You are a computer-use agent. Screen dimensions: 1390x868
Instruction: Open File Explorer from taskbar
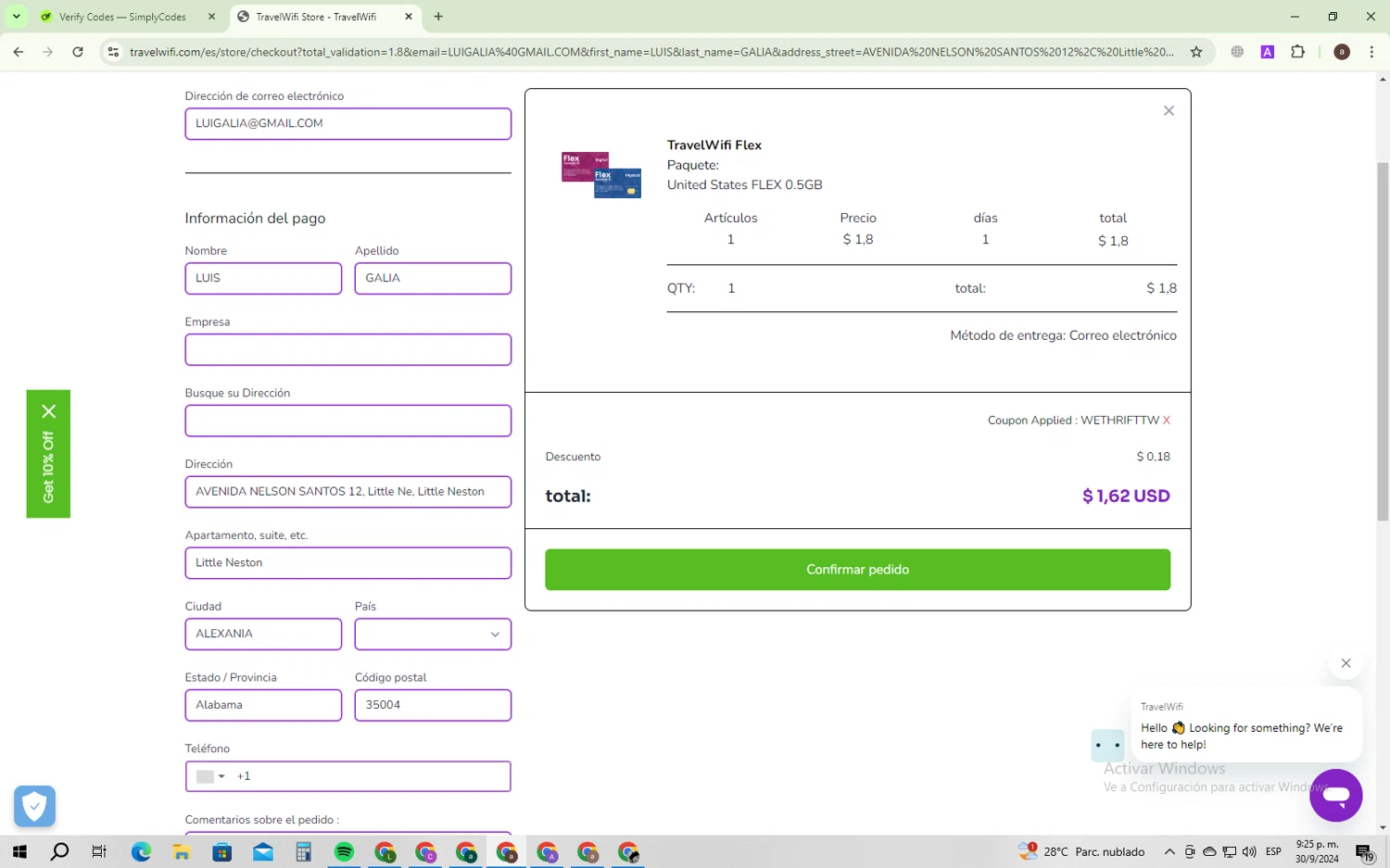182,852
